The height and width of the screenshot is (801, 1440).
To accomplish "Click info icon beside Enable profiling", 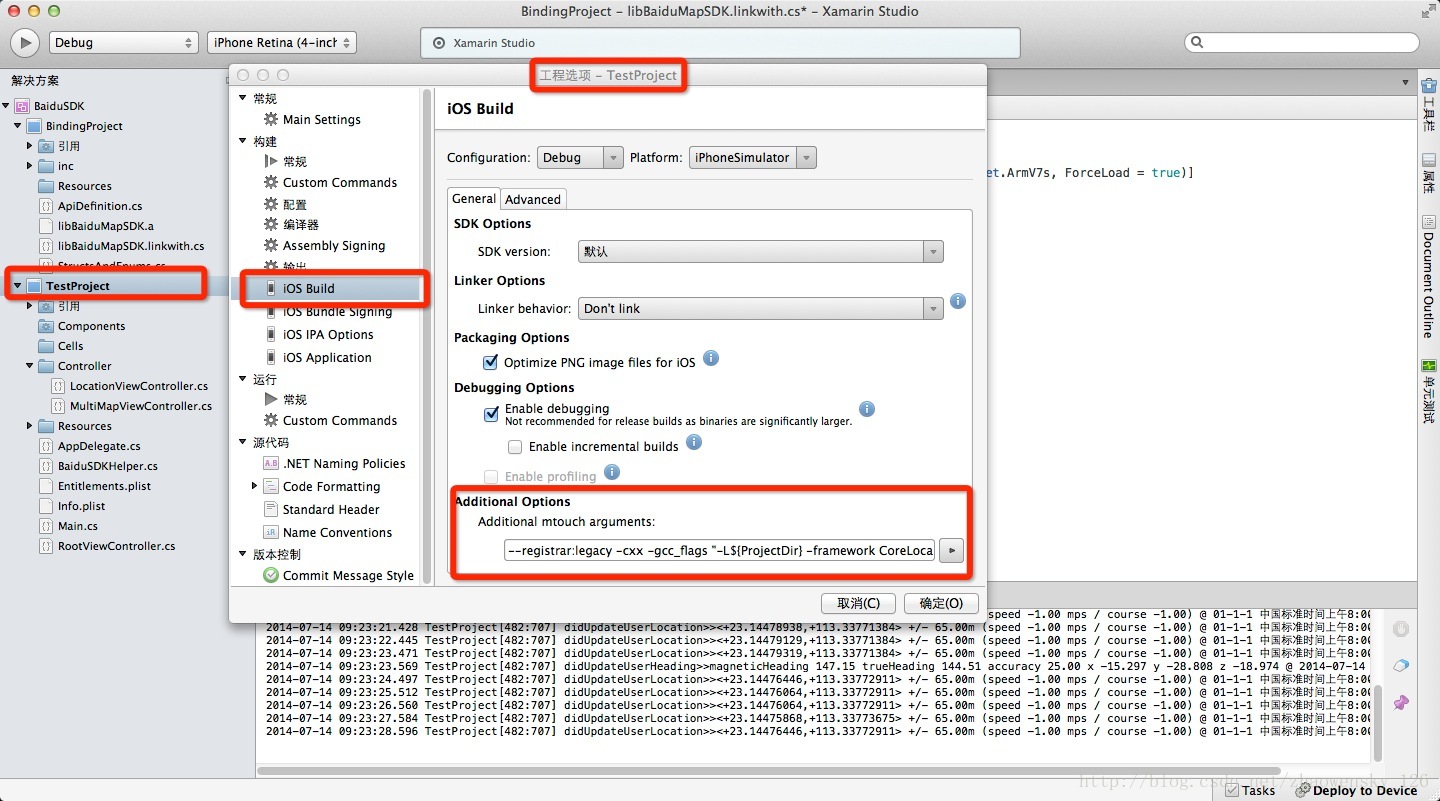I will click(x=612, y=472).
